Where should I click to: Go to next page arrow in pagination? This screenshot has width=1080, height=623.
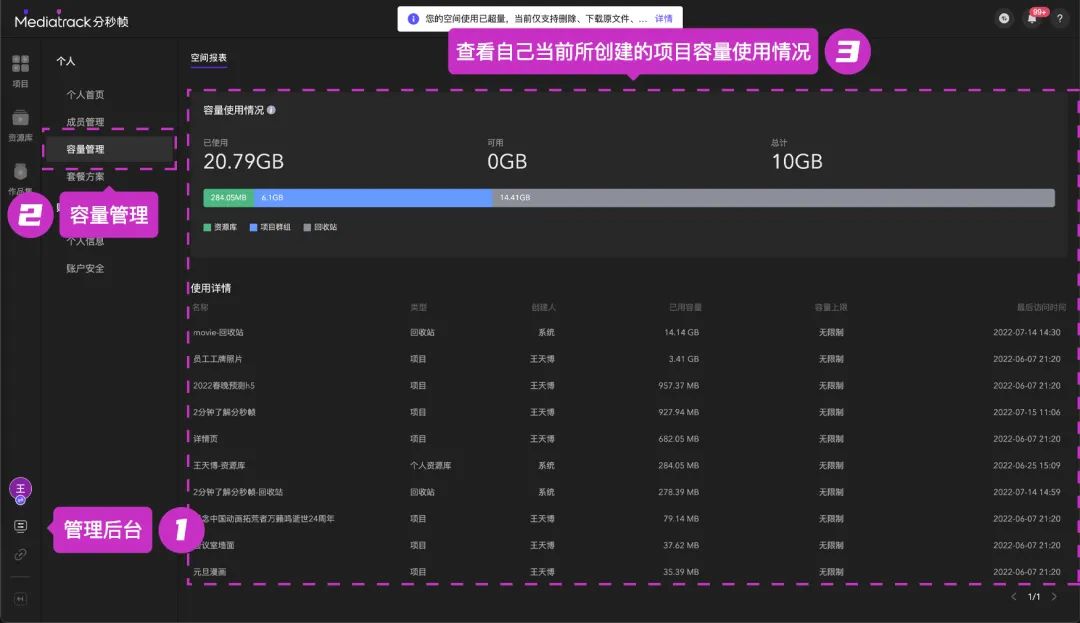pyautogui.click(x=1054, y=597)
